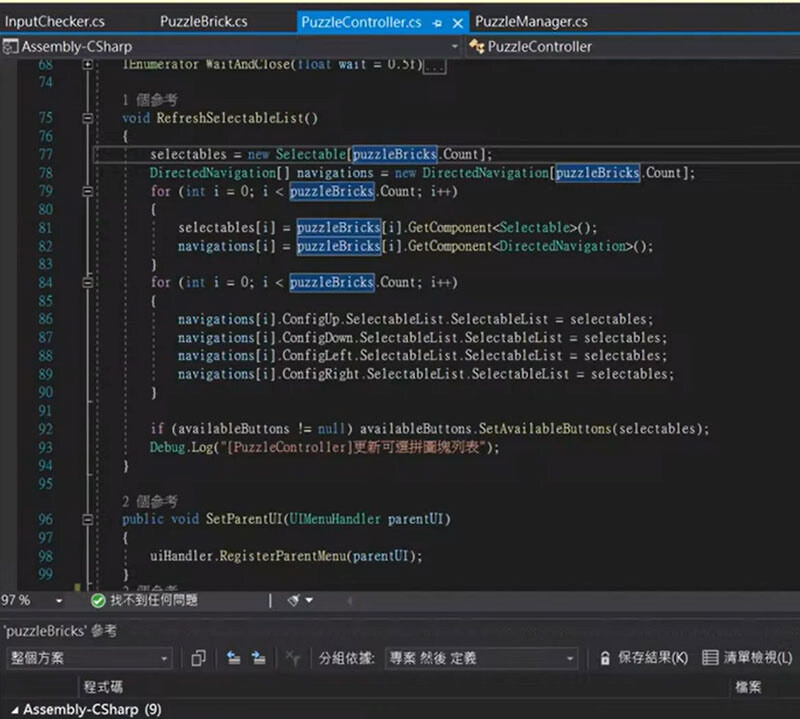Expand the collapsed WaitAndClose method
This screenshot has width=800, height=719.
[x=88, y=64]
